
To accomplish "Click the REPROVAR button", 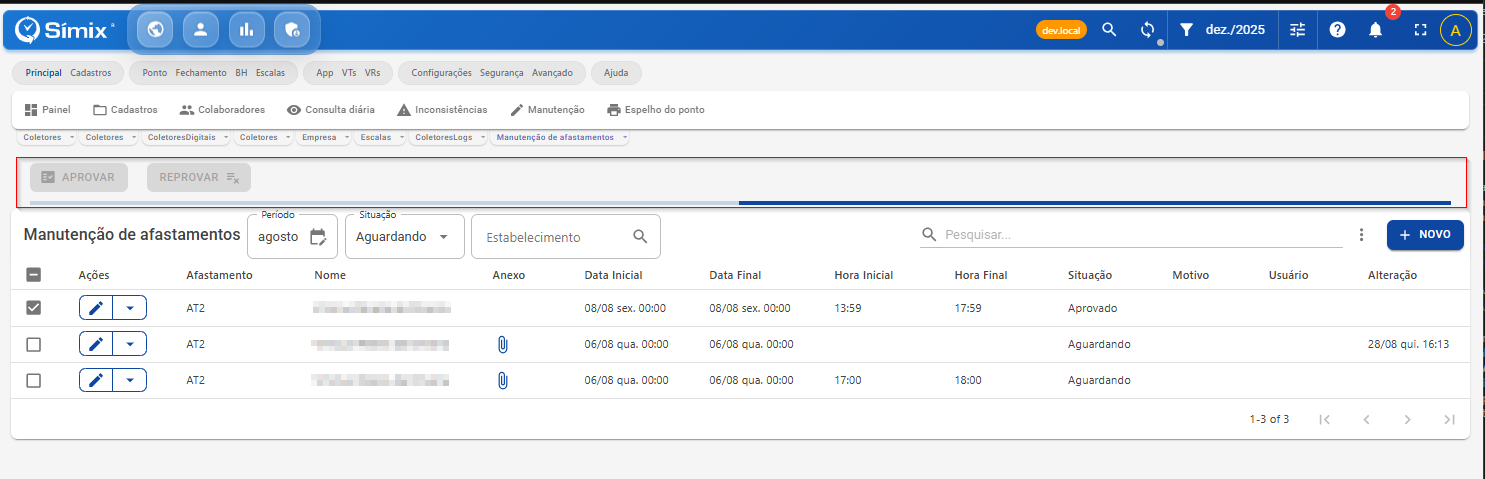I will (x=199, y=177).
